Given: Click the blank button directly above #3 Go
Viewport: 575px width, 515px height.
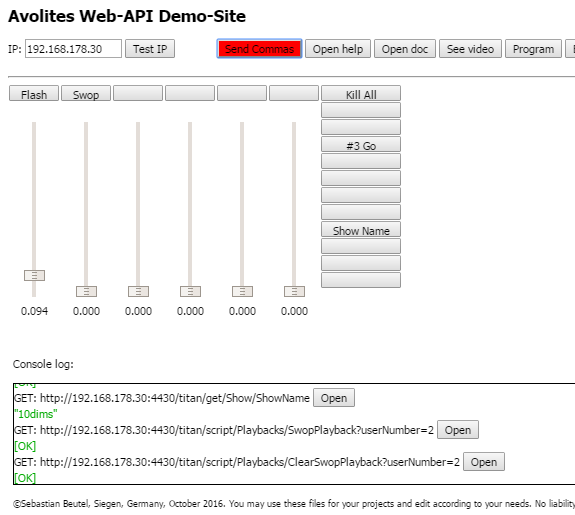Looking at the screenshot, I should [361, 127].
